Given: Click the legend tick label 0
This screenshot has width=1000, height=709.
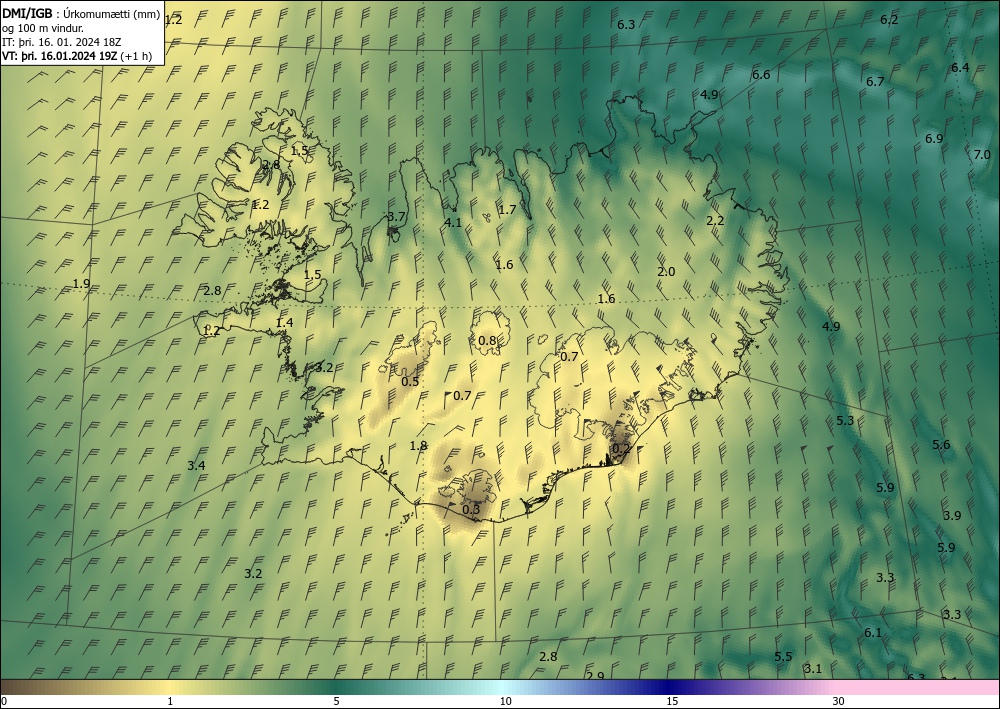Looking at the screenshot, I should coord(4,701).
